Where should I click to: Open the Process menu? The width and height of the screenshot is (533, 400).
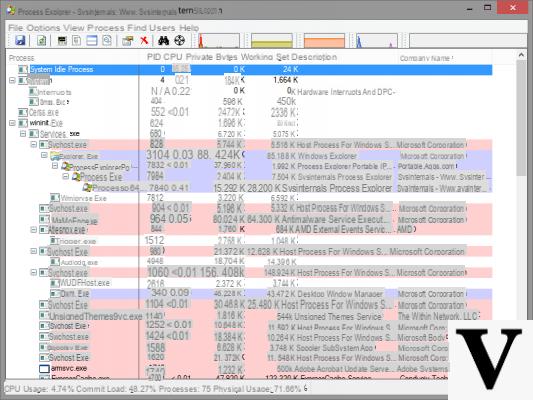click(106, 28)
